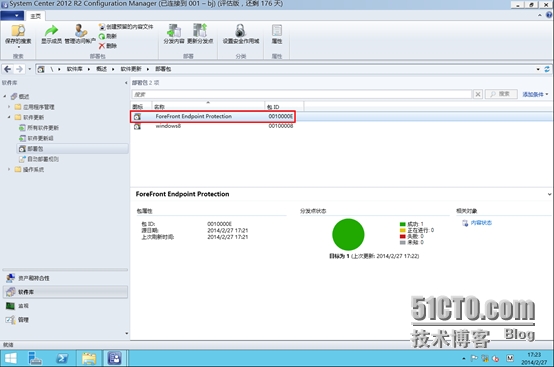Open the Properties ribbon icon
The image size is (554, 367).
pos(277,30)
